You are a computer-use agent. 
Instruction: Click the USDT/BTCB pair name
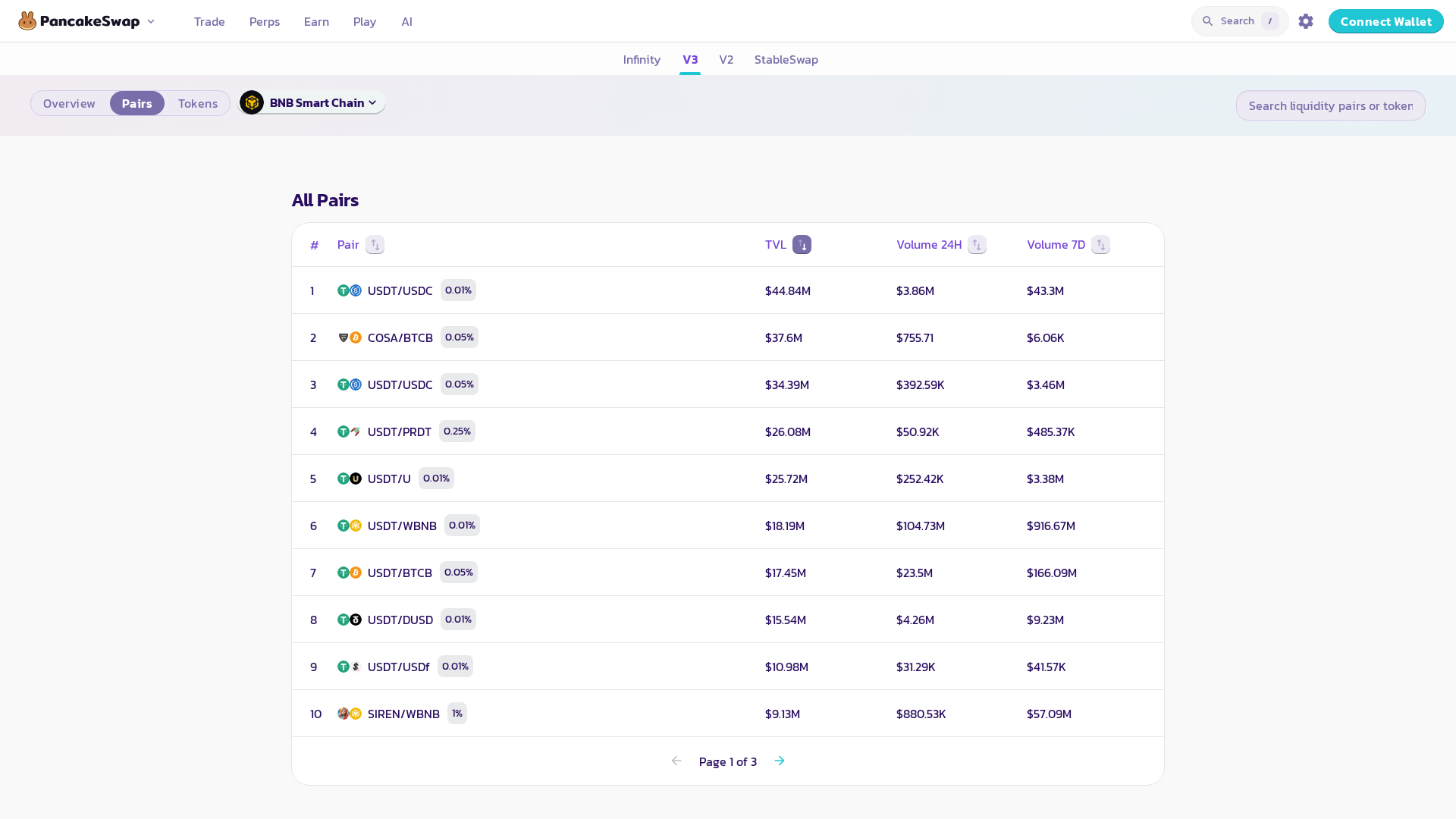click(400, 573)
